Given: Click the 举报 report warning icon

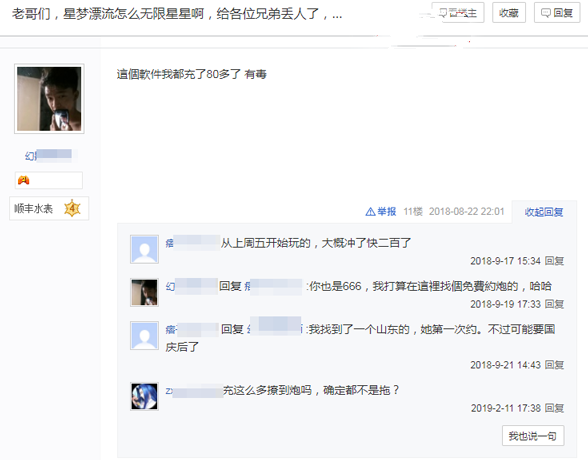Looking at the screenshot, I should click(x=370, y=212).
